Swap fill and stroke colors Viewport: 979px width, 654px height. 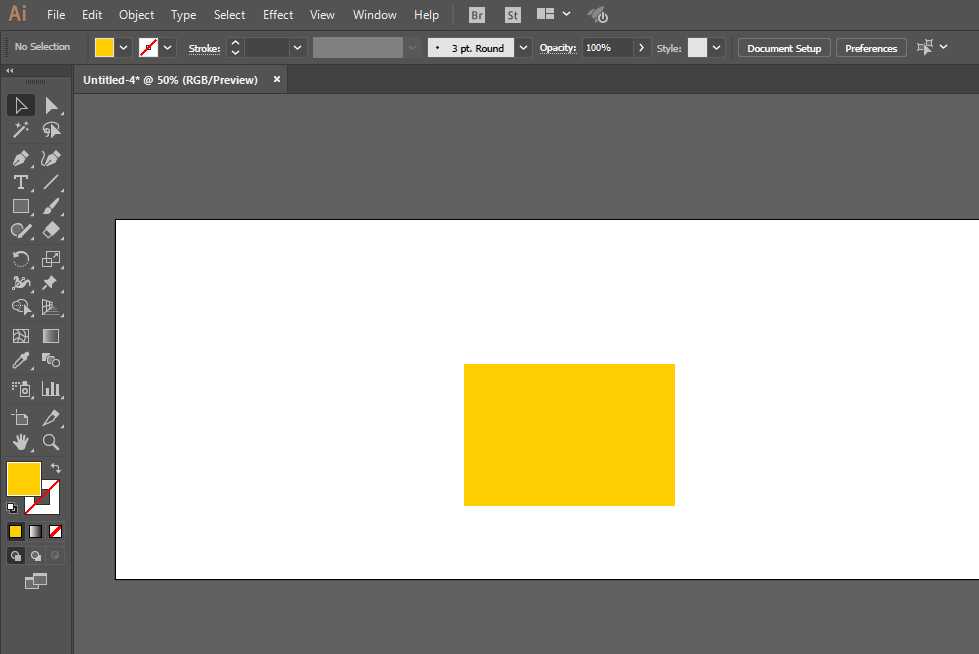[56, 468]
